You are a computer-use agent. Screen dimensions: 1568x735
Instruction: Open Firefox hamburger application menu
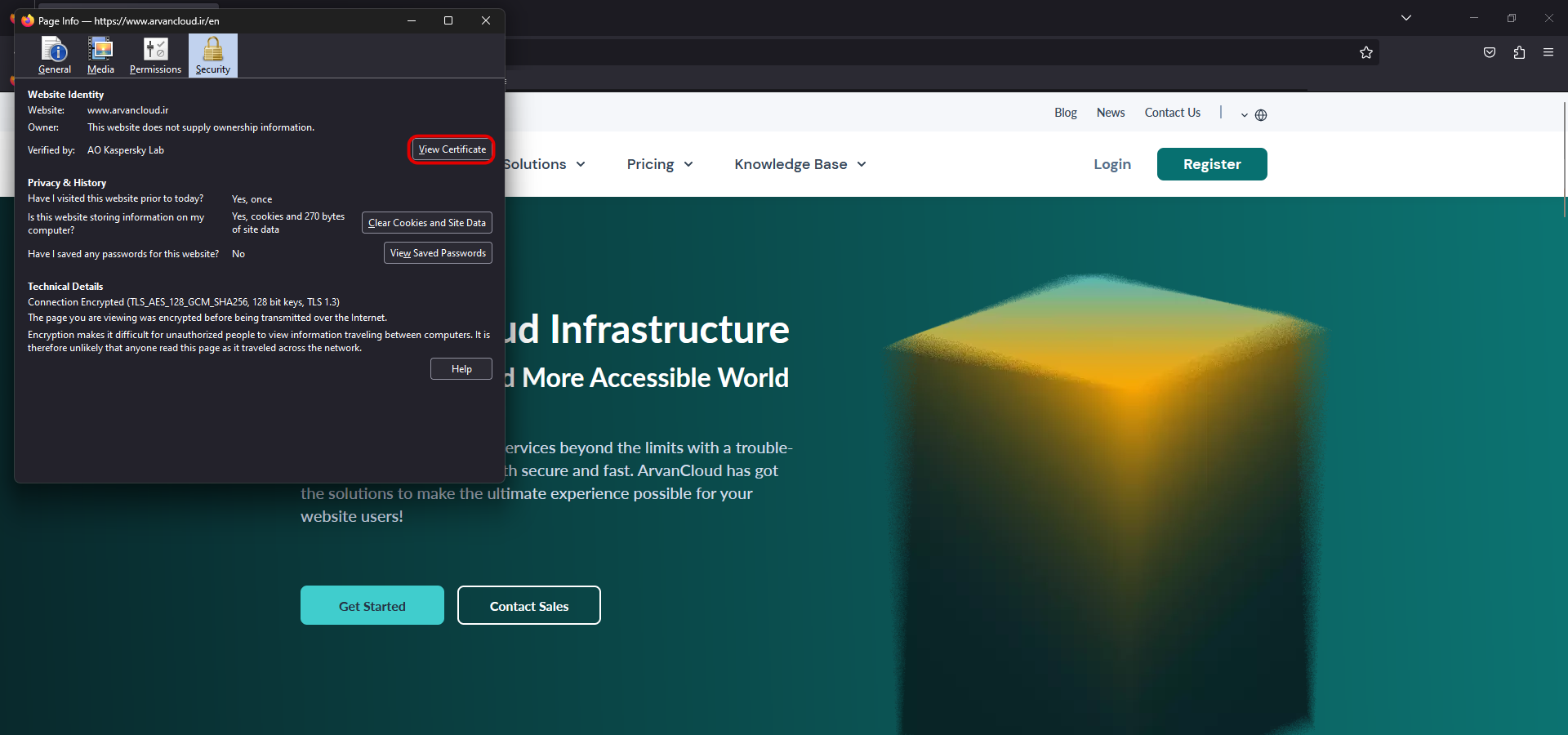pos(1548,53)
